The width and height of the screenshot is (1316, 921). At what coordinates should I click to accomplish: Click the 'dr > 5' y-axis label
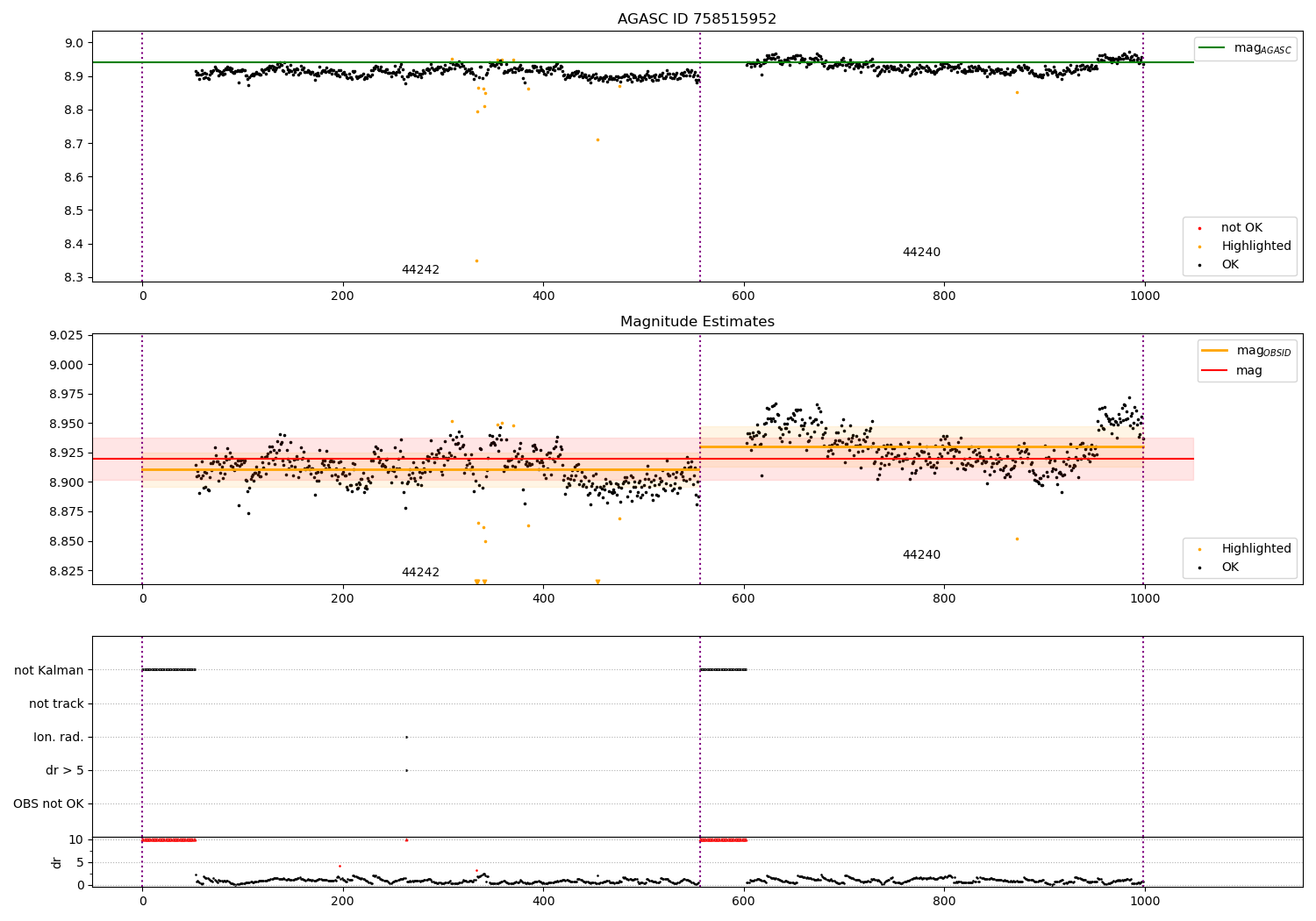65,770
